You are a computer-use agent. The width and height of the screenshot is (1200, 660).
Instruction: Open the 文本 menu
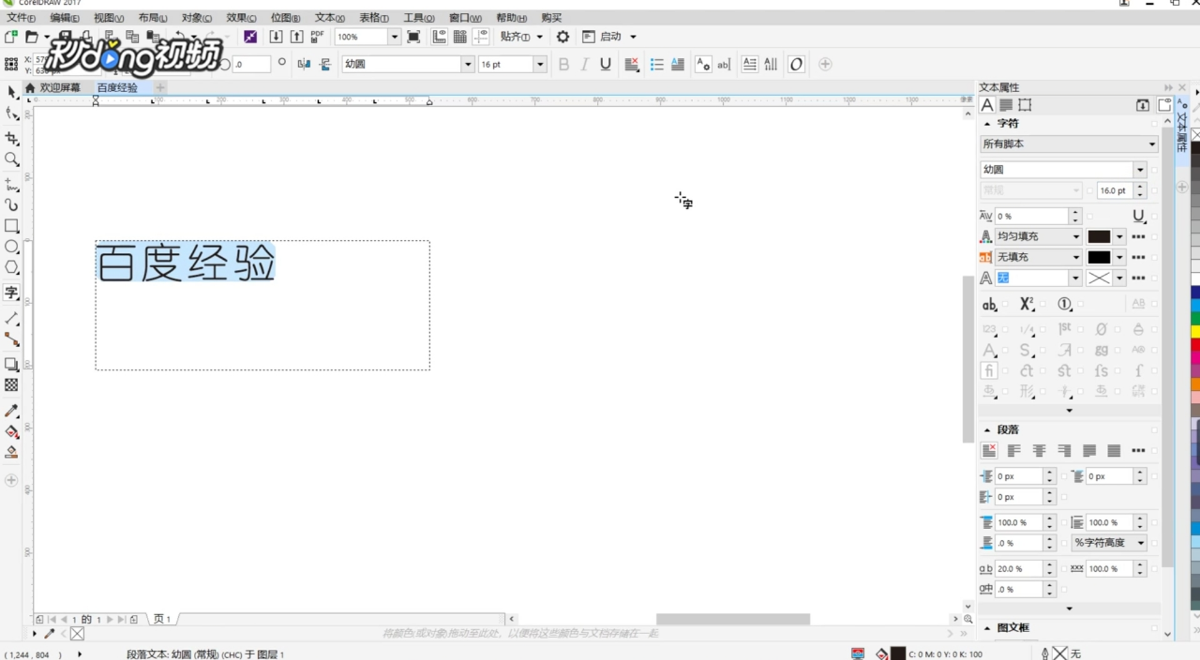(x=330, y=18)
